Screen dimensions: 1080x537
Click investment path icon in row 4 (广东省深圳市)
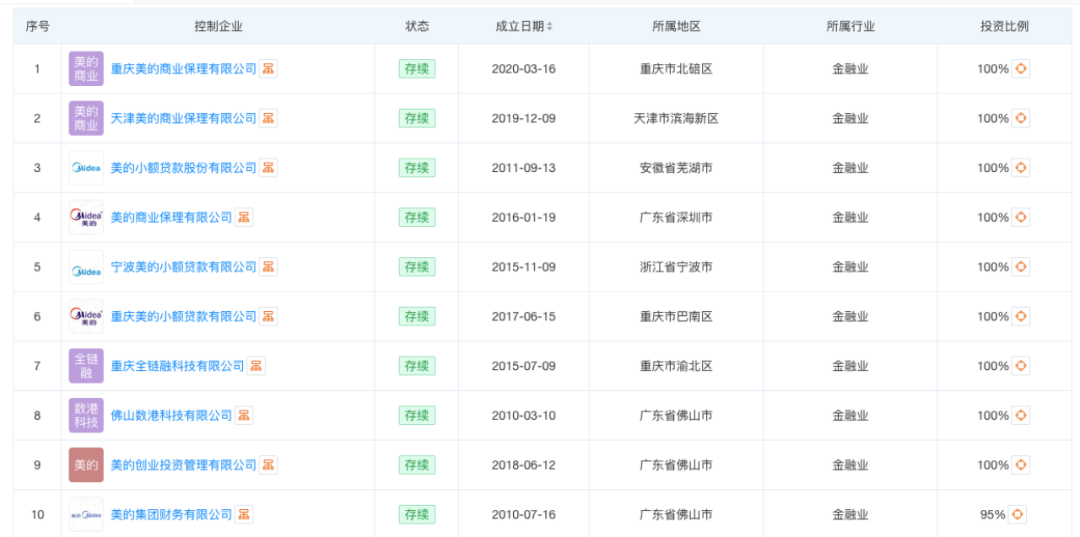click(1021, 218)
